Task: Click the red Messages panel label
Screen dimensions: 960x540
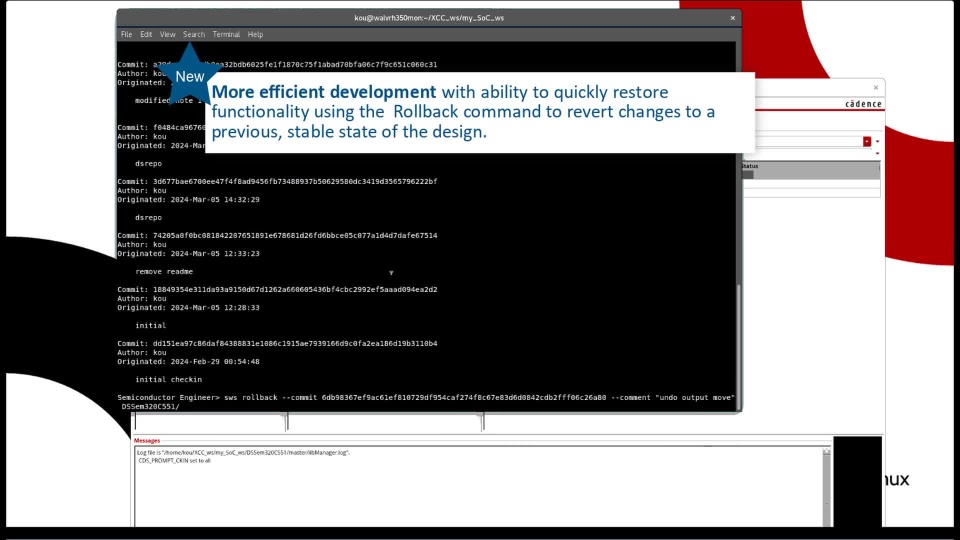Action: (x=147, y=440)
